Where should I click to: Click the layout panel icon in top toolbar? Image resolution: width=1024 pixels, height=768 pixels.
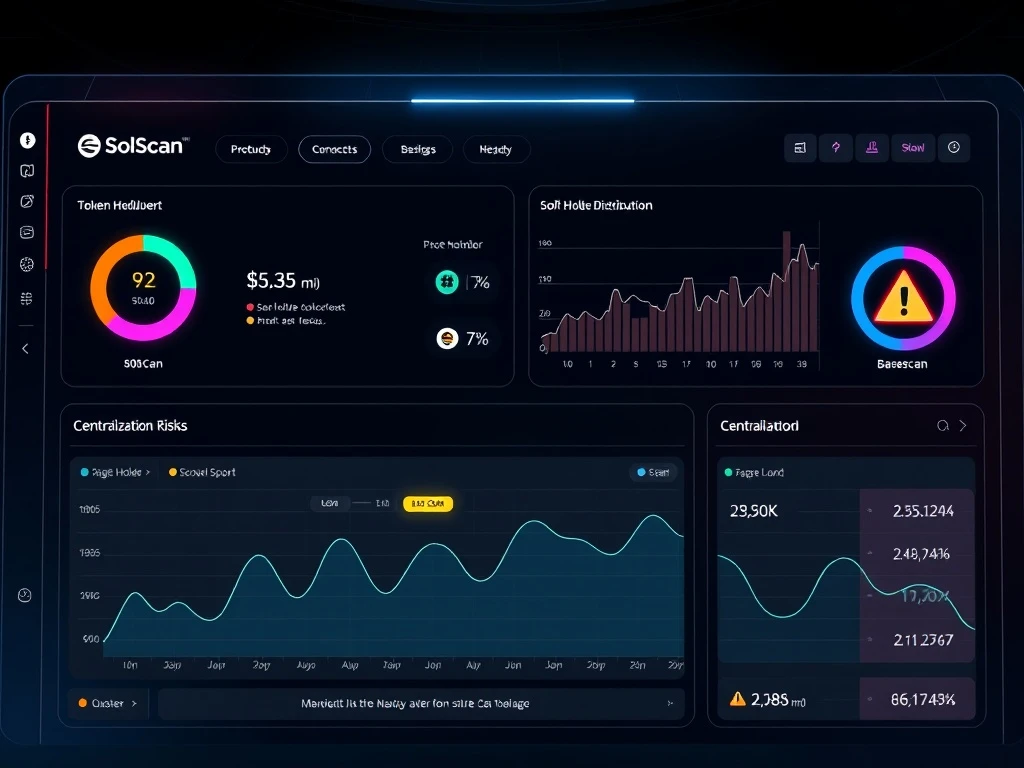pos(800,148)
